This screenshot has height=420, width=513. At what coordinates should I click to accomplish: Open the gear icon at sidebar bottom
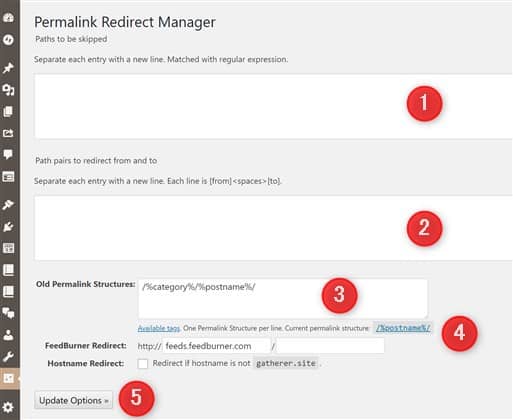tap(8, 407)
